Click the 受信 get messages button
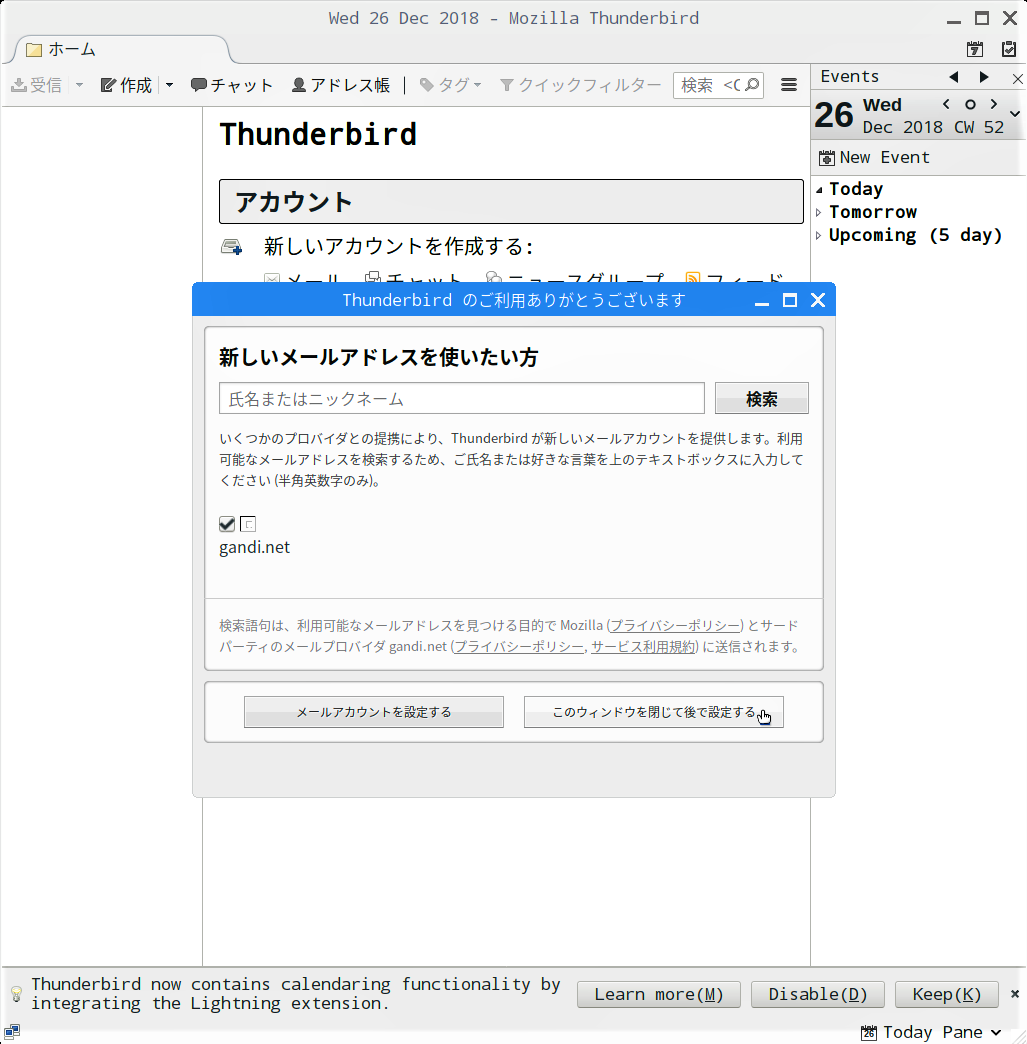1027x1044 pixels. 37,85
